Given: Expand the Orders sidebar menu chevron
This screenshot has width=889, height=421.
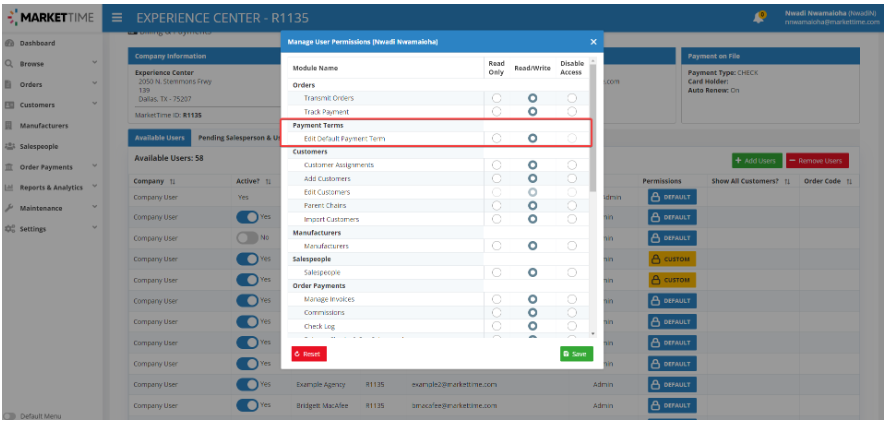Looking at the screenshot, I should coord(95,83).
